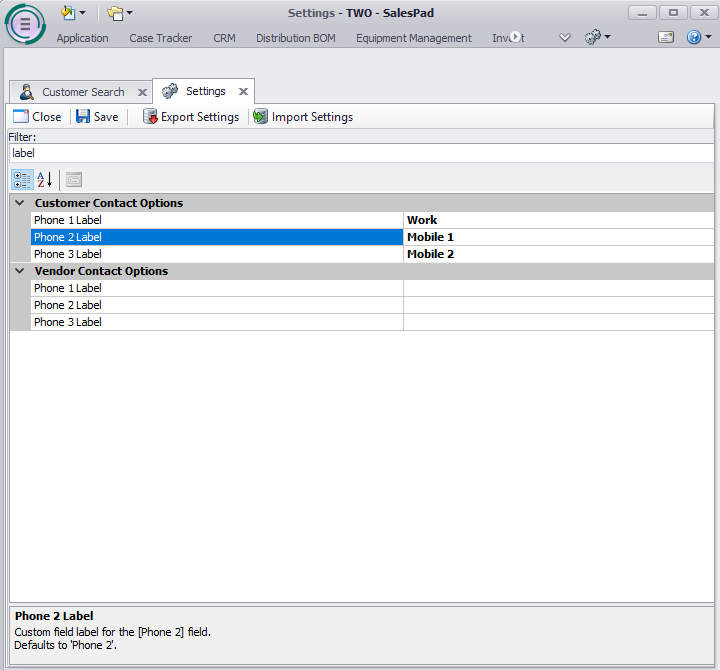Open the Equipment Management menu
Image resolution: width=720 pixels, height=670 pixels.
click(x=413, y=38)
